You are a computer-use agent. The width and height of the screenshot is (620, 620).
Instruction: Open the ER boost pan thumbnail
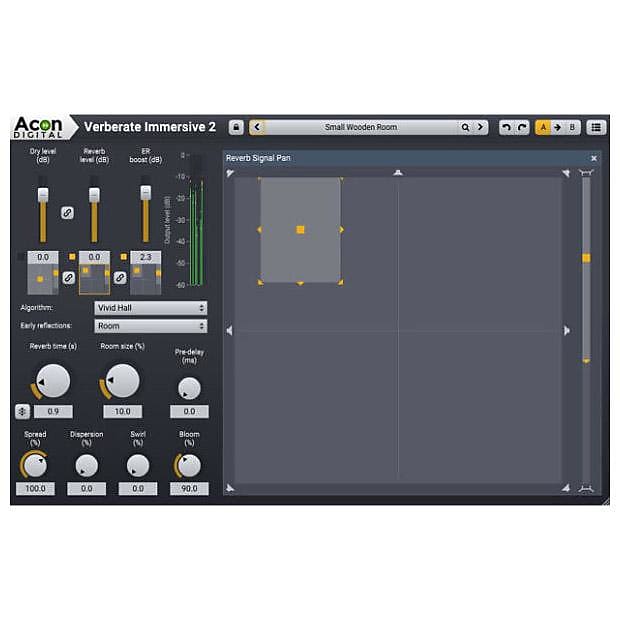coord(146,279)
